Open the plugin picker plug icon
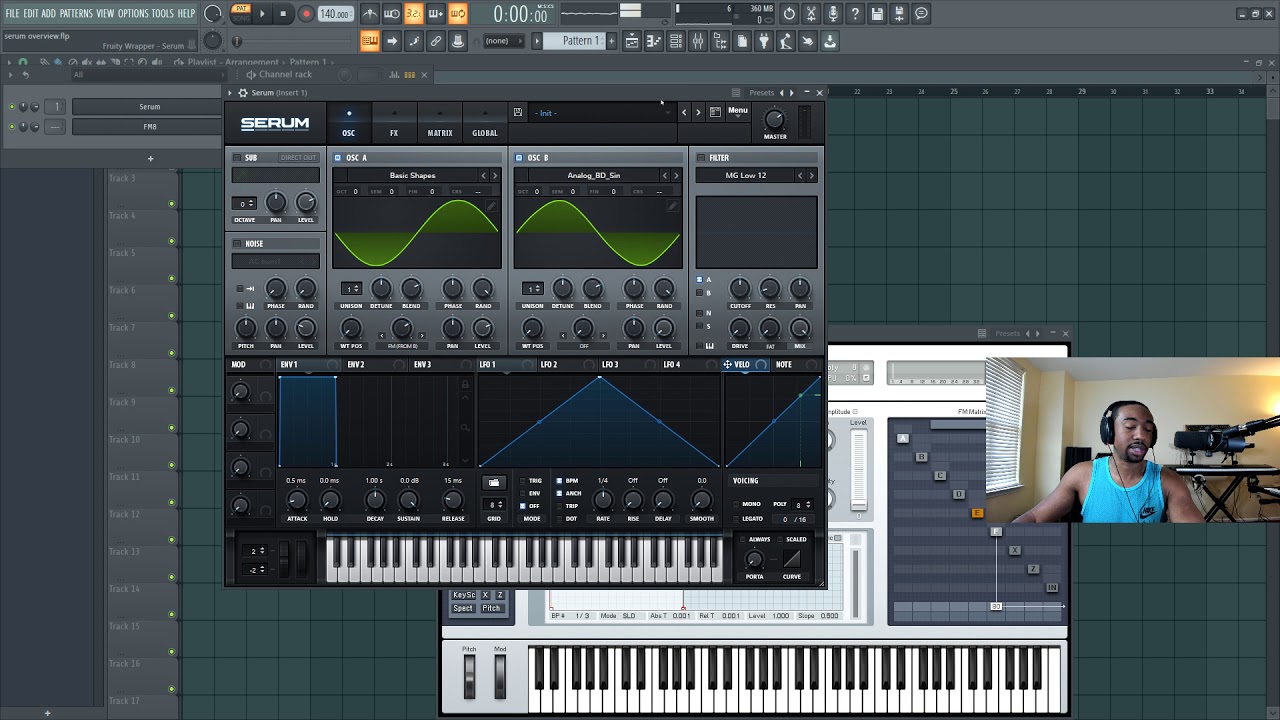Screen dimensions: 1280x720 764,41
